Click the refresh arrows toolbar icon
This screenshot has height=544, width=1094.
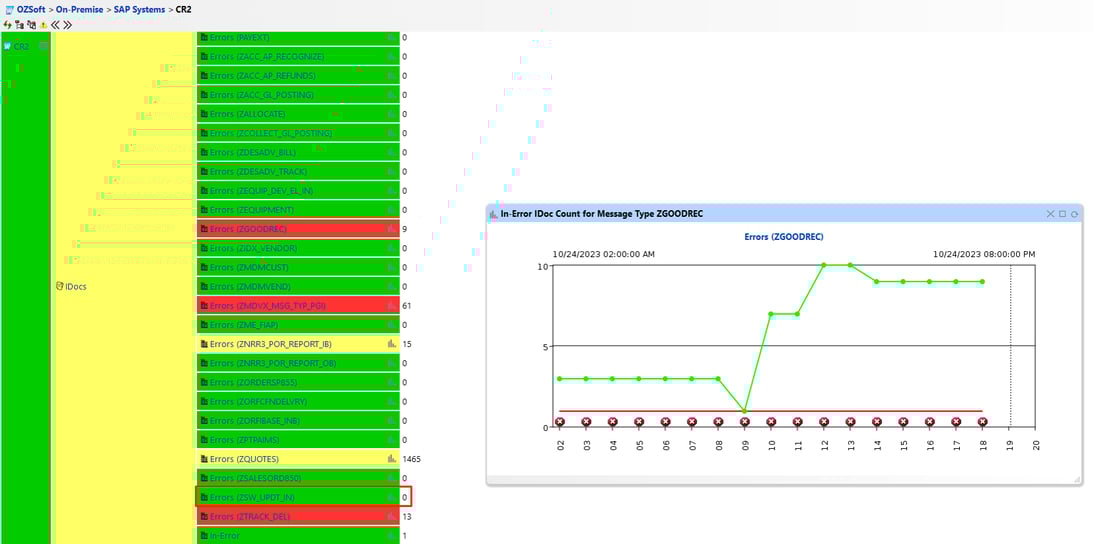click(x=7, y=24)
